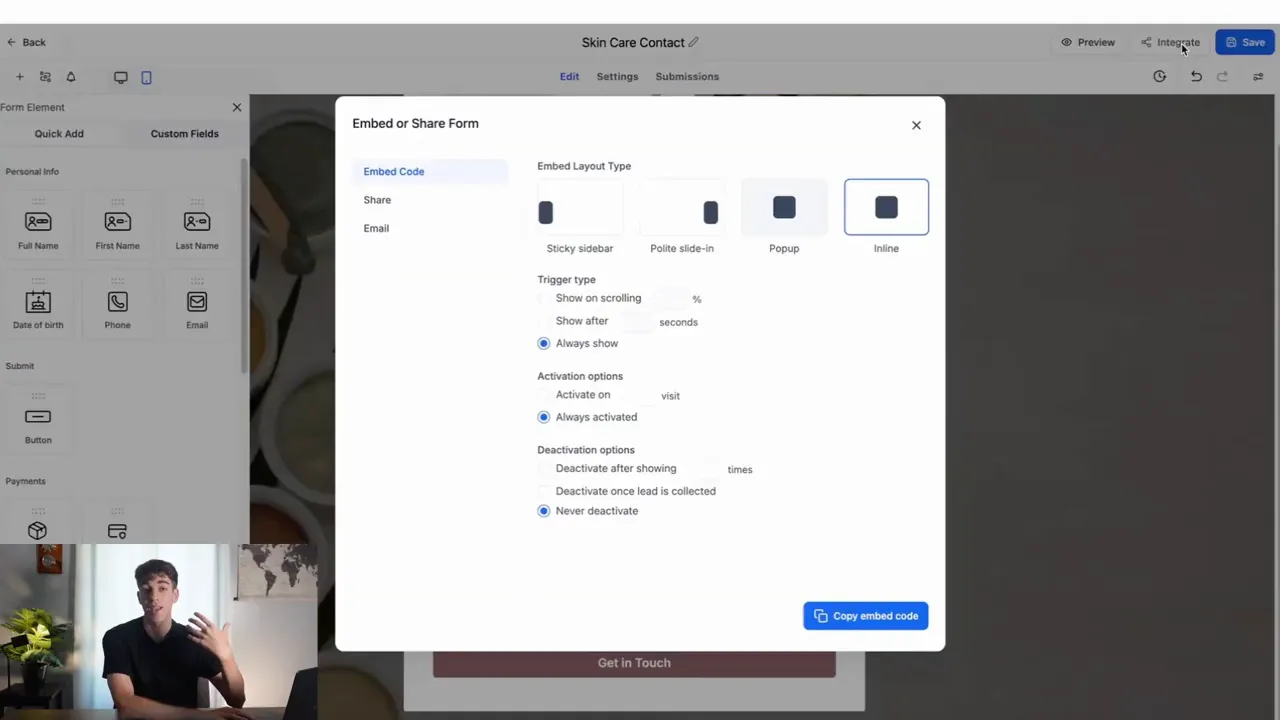Click Get in Touch form button

tap(634, 663)
